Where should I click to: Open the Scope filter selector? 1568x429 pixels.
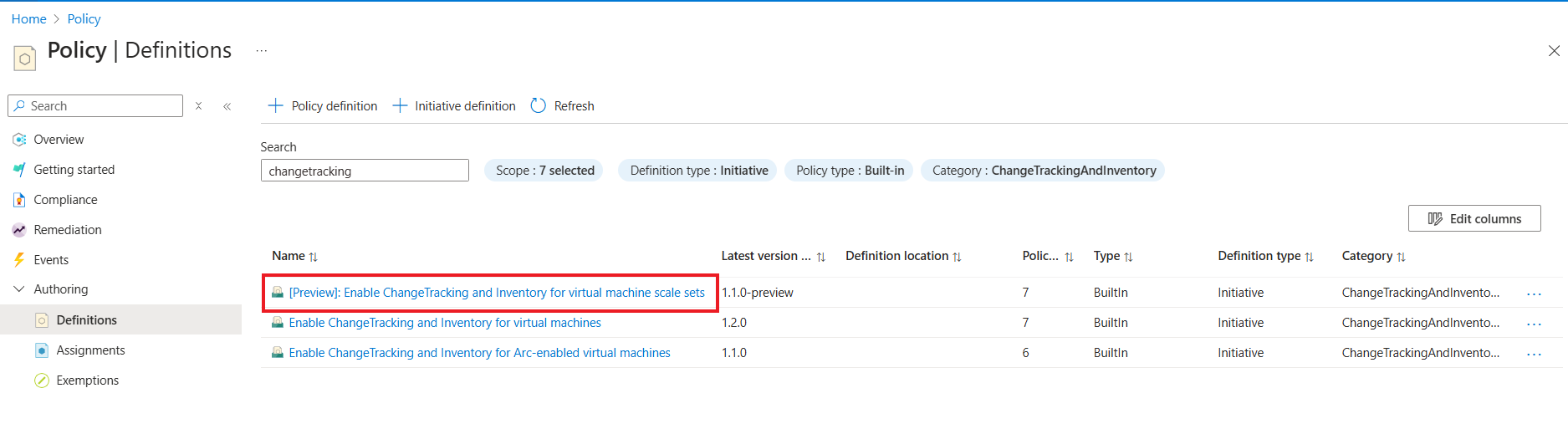point(544,171)
